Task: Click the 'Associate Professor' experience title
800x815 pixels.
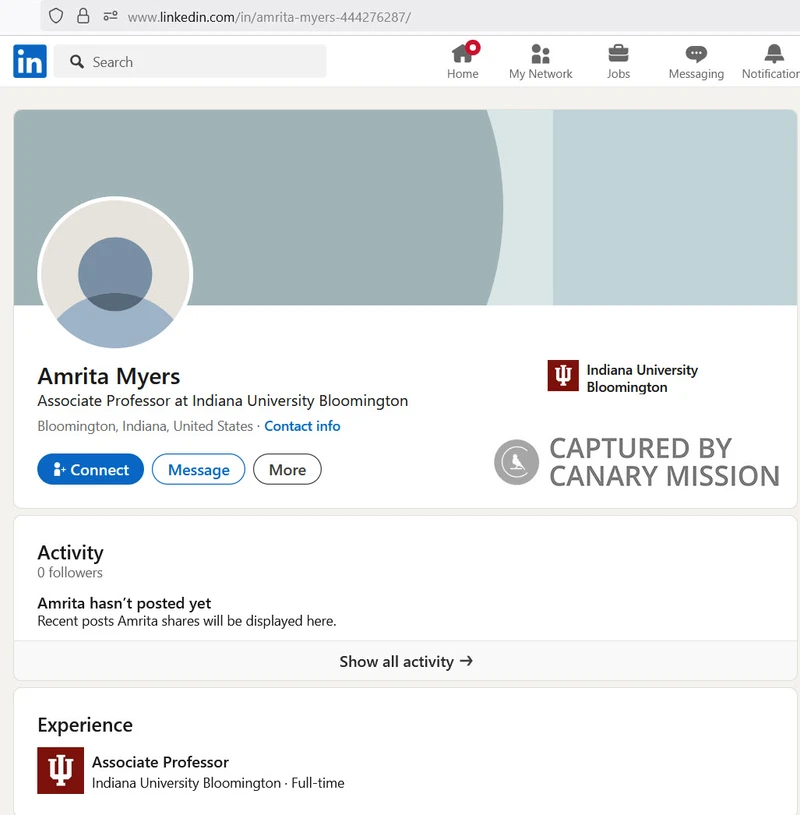Action: click(x=161, y=762)
